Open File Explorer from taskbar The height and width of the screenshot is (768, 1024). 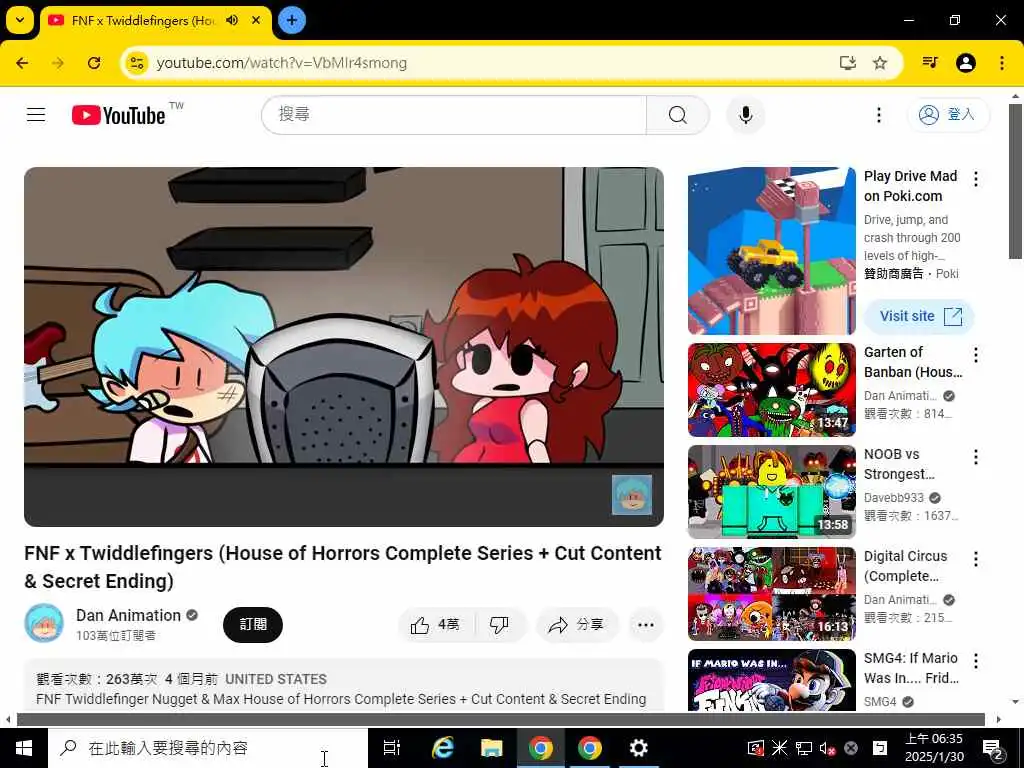[491, 748]
